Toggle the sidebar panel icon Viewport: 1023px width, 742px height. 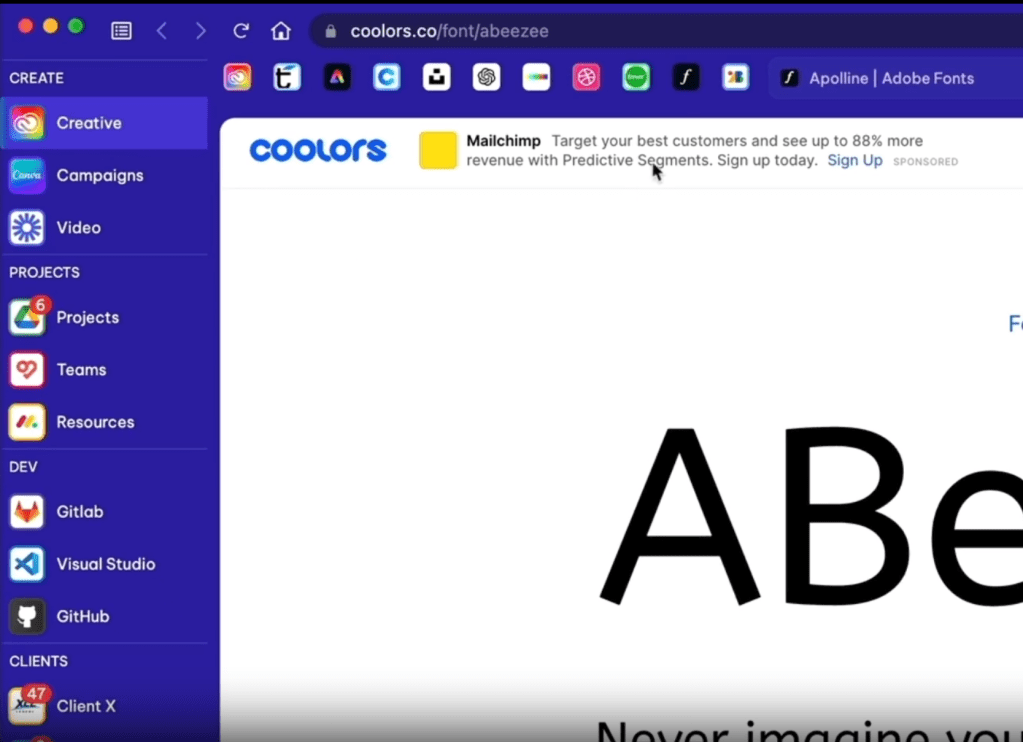pyautogui.click(x=121, y=31)
